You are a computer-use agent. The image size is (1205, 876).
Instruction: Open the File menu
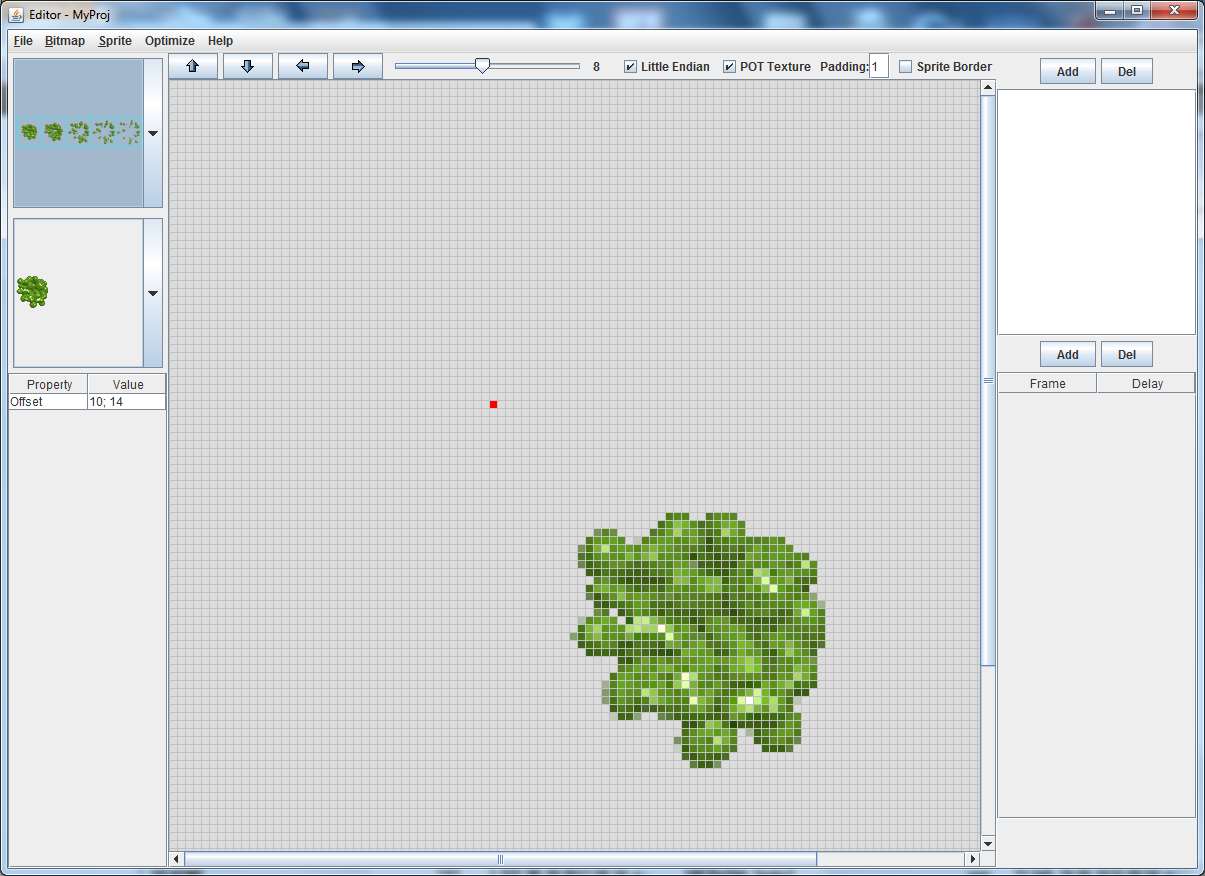point(22,41)
